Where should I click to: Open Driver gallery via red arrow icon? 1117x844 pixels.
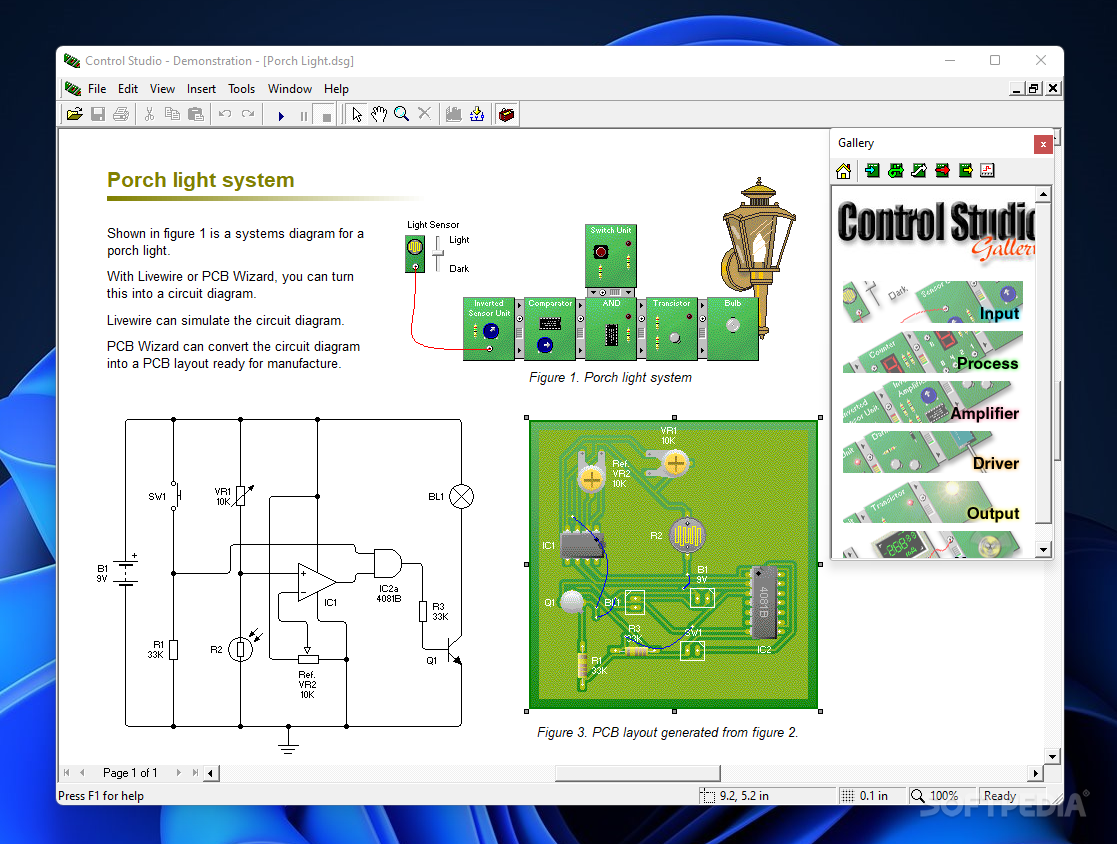pyautogui.click(x=942, y=170)
